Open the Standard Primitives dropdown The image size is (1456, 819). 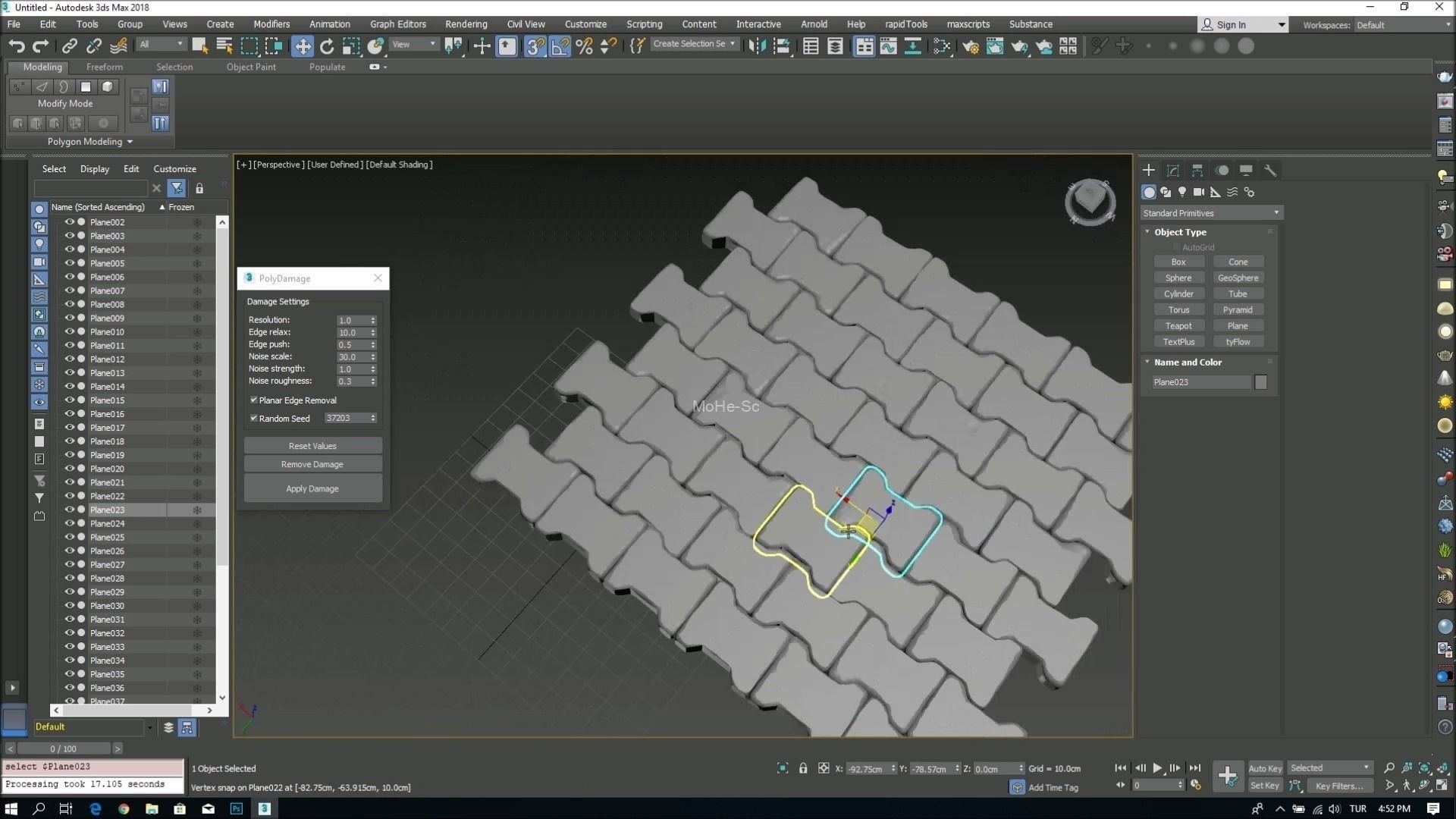click(1211, 213)
